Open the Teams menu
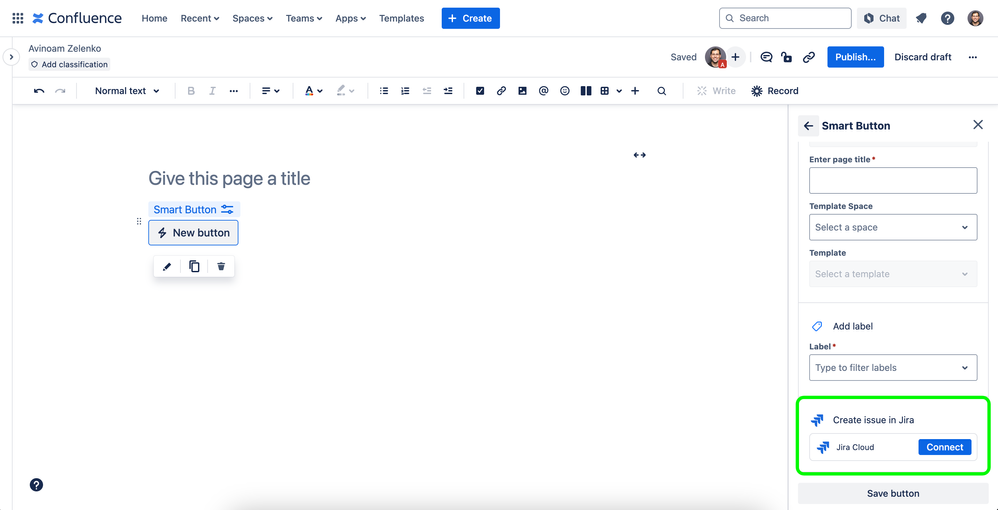The image size is (998, 510). [304, 18]
